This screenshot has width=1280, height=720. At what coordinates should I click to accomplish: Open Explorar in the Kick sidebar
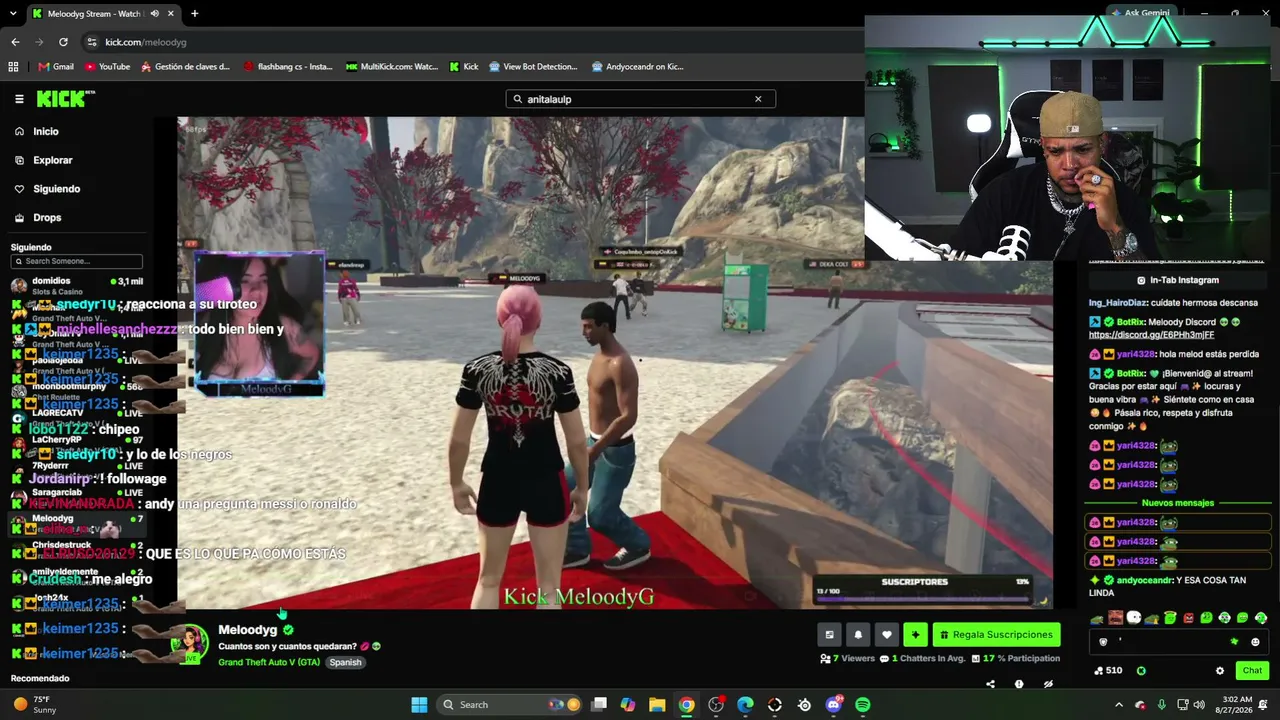pos(52,160)
